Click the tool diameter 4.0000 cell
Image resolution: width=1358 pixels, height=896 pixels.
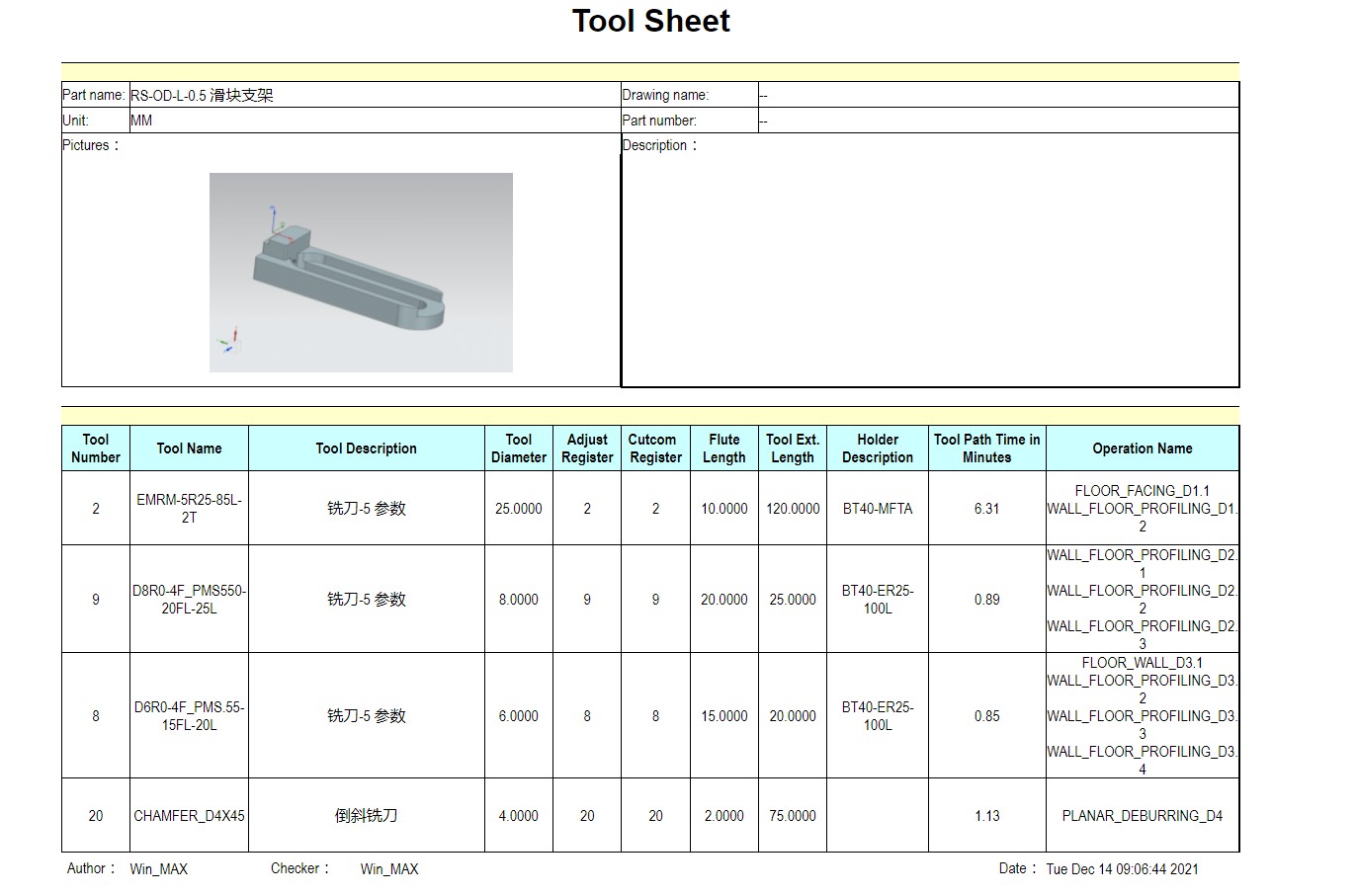[x=519, y=816]
